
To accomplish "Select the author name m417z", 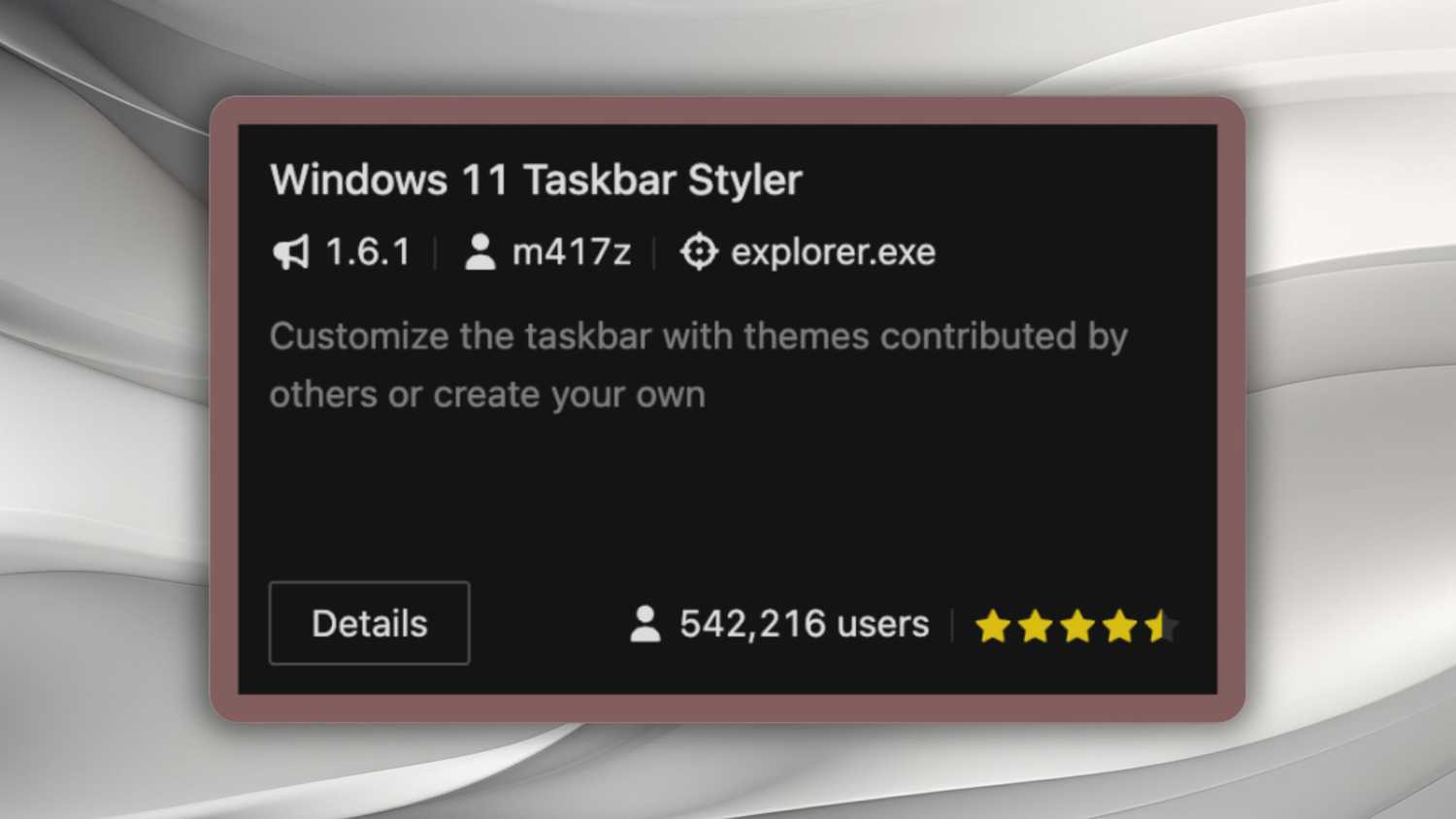I will [571, 252].
